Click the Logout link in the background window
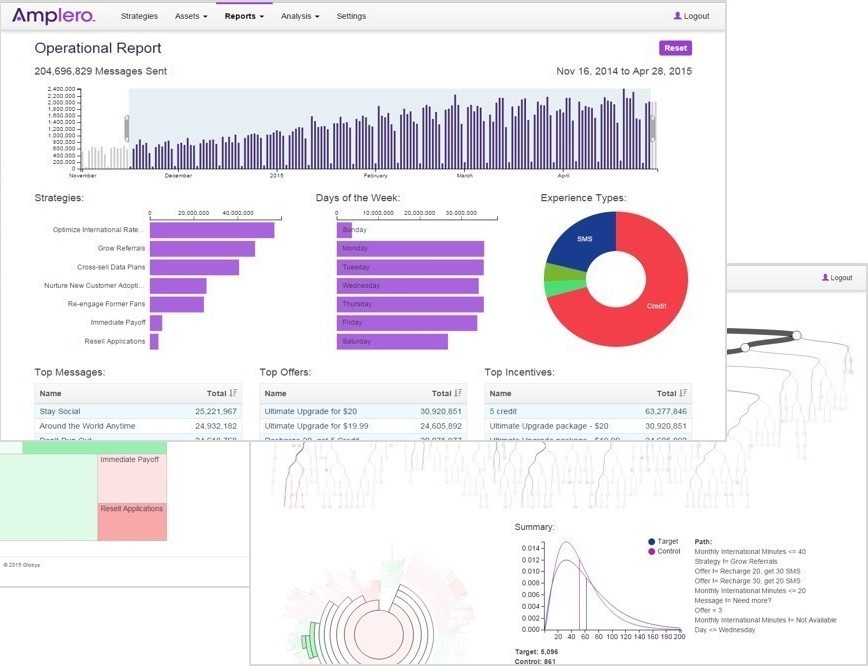 tap(840, 278)
